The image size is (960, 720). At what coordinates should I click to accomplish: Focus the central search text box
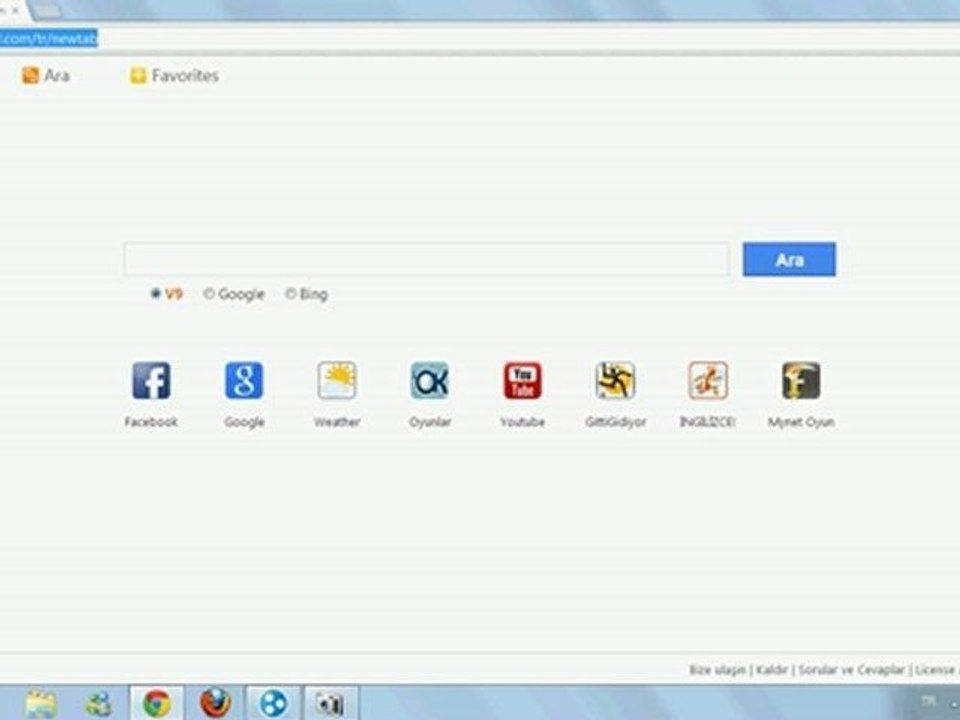tap(427, 260)
